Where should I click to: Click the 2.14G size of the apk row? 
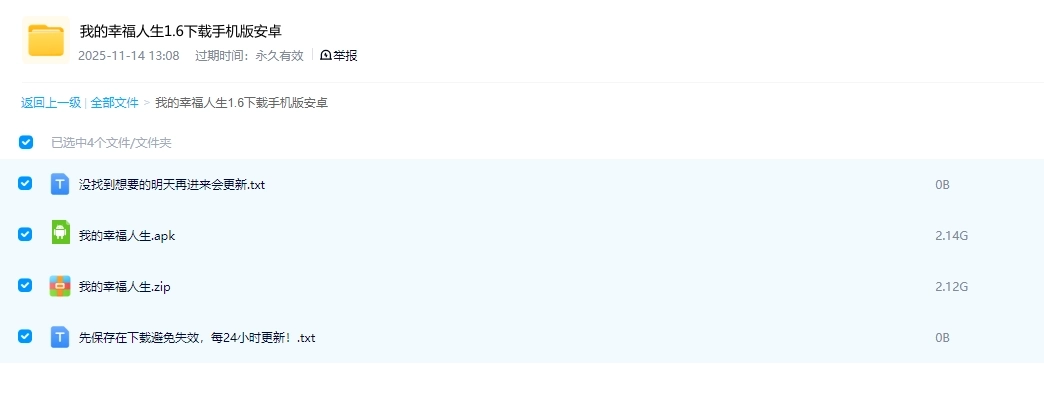tap(951, 236)
